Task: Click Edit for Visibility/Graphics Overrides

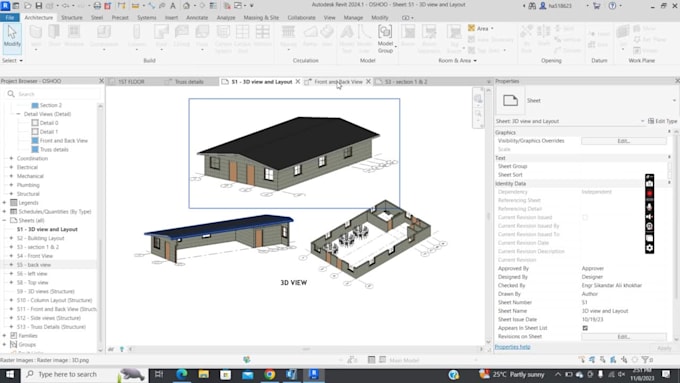Action: (x=623, y=141)
